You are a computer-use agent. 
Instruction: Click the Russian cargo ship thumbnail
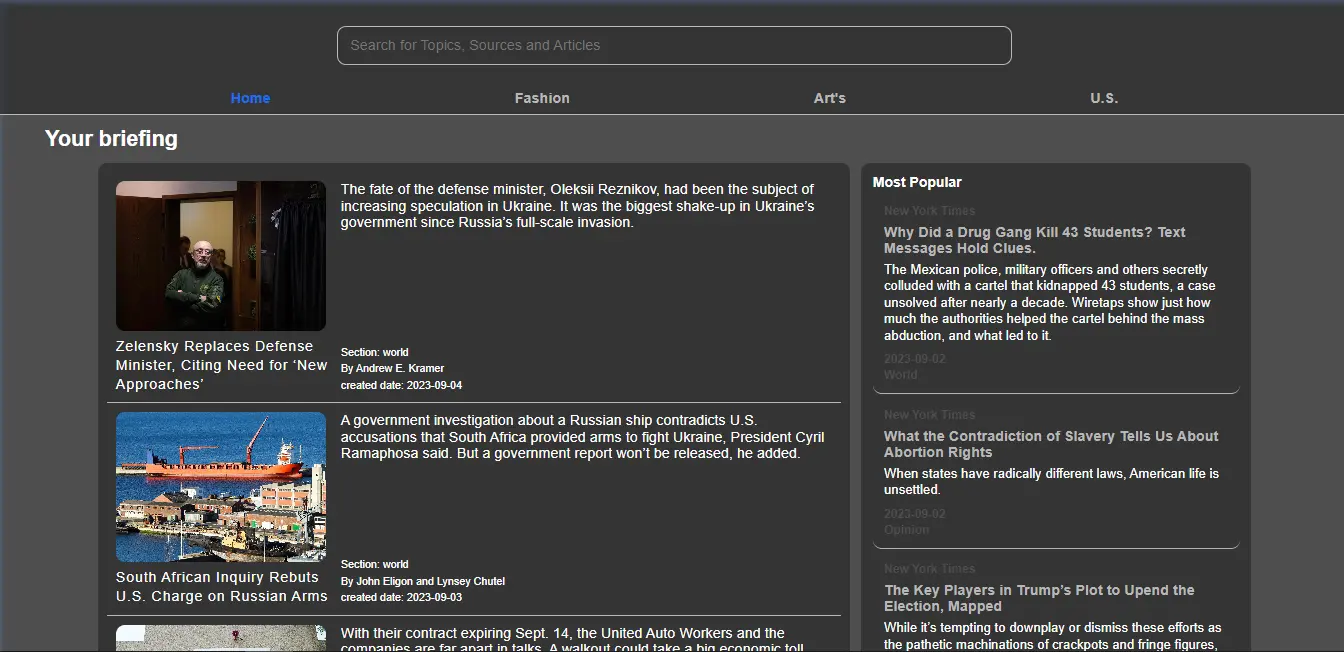tap(221, 487)
